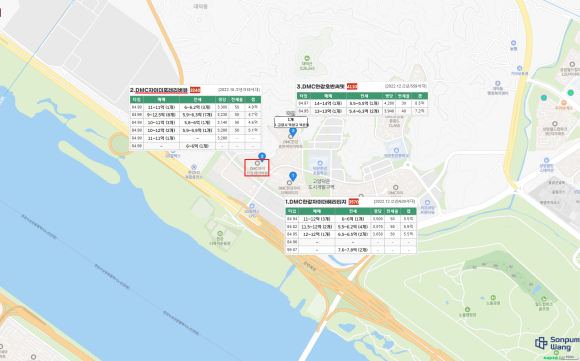Select the green riverside sports facility icon

coord(220,233)
